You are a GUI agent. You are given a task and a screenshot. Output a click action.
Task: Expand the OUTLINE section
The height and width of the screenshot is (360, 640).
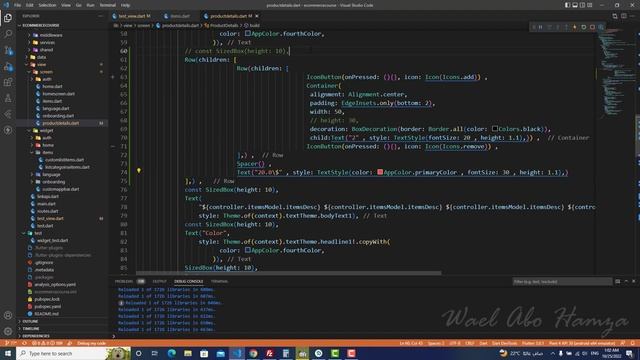click(30, 321)
